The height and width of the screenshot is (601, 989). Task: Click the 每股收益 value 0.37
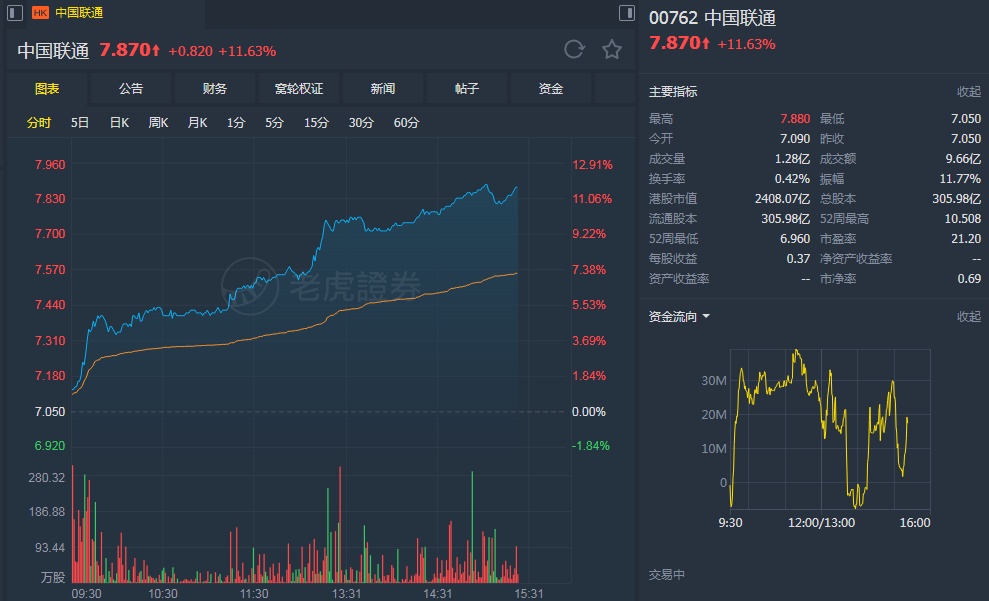coord(799,259)
